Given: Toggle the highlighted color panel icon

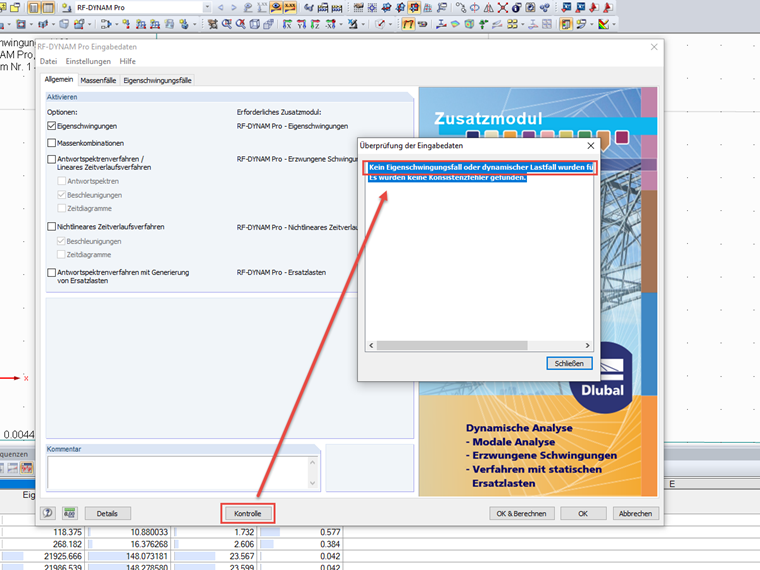Looking at the screenshot, I should point(566,24).
